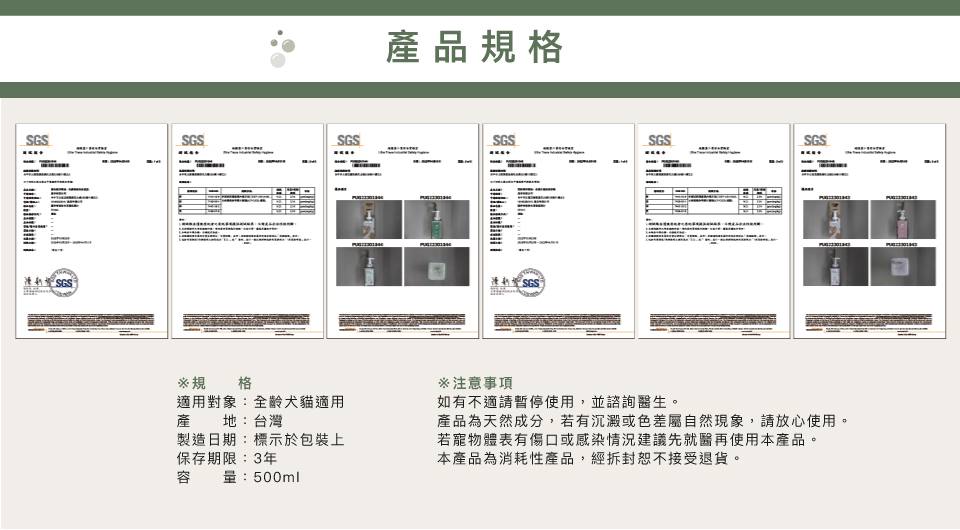Click the SGS logo on the second report page
Screen dimensions: 960x530
[x=192, y=139]
